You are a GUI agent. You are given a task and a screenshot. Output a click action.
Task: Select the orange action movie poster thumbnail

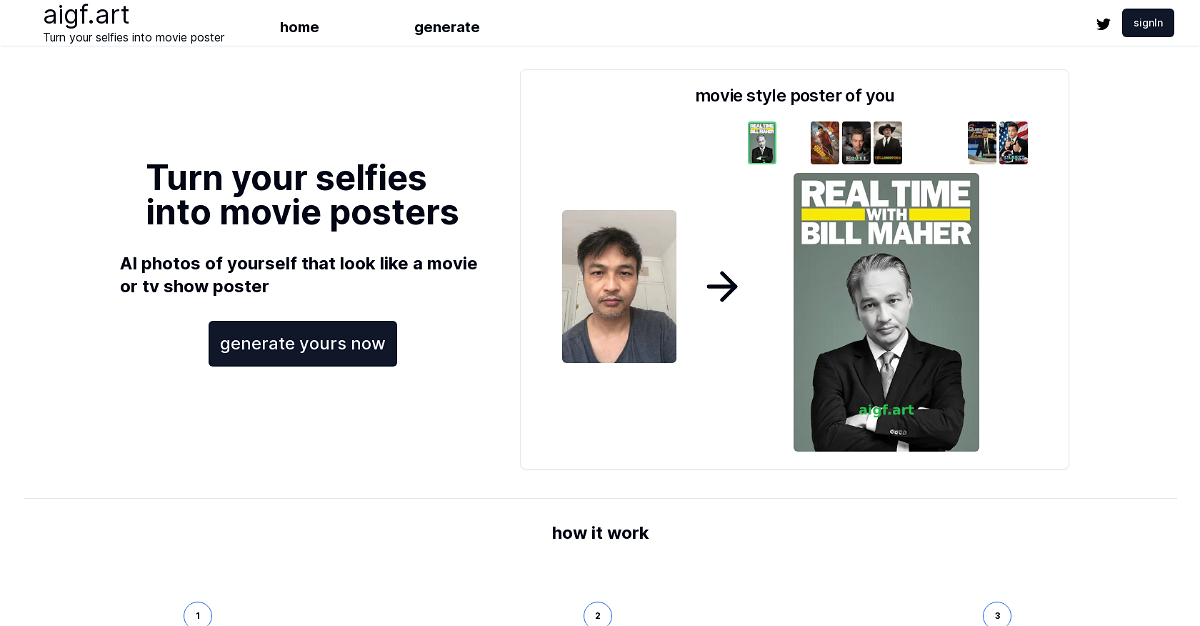[x=824, y=143]
